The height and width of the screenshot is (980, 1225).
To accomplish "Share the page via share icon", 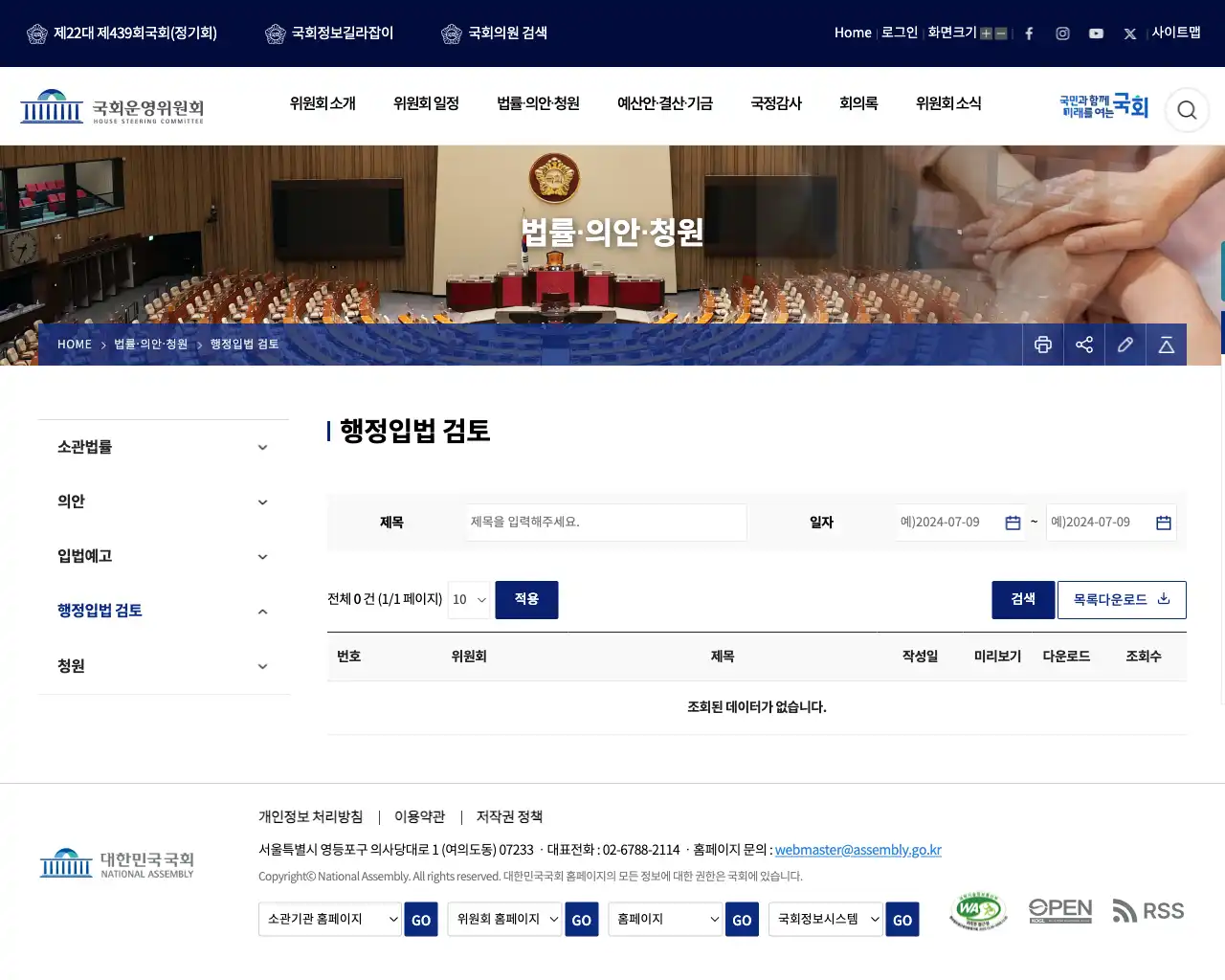I will coord(1084,345).
